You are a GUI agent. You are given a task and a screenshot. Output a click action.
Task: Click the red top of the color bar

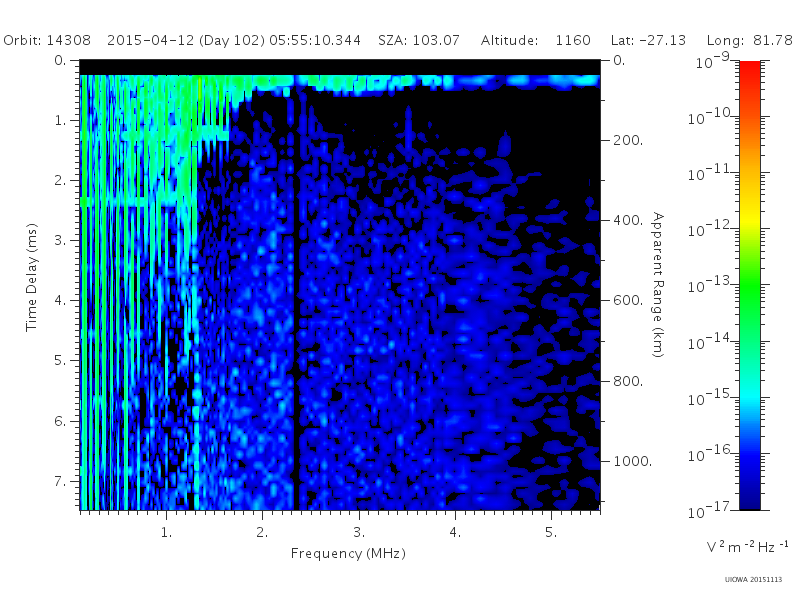coord(750,69)
